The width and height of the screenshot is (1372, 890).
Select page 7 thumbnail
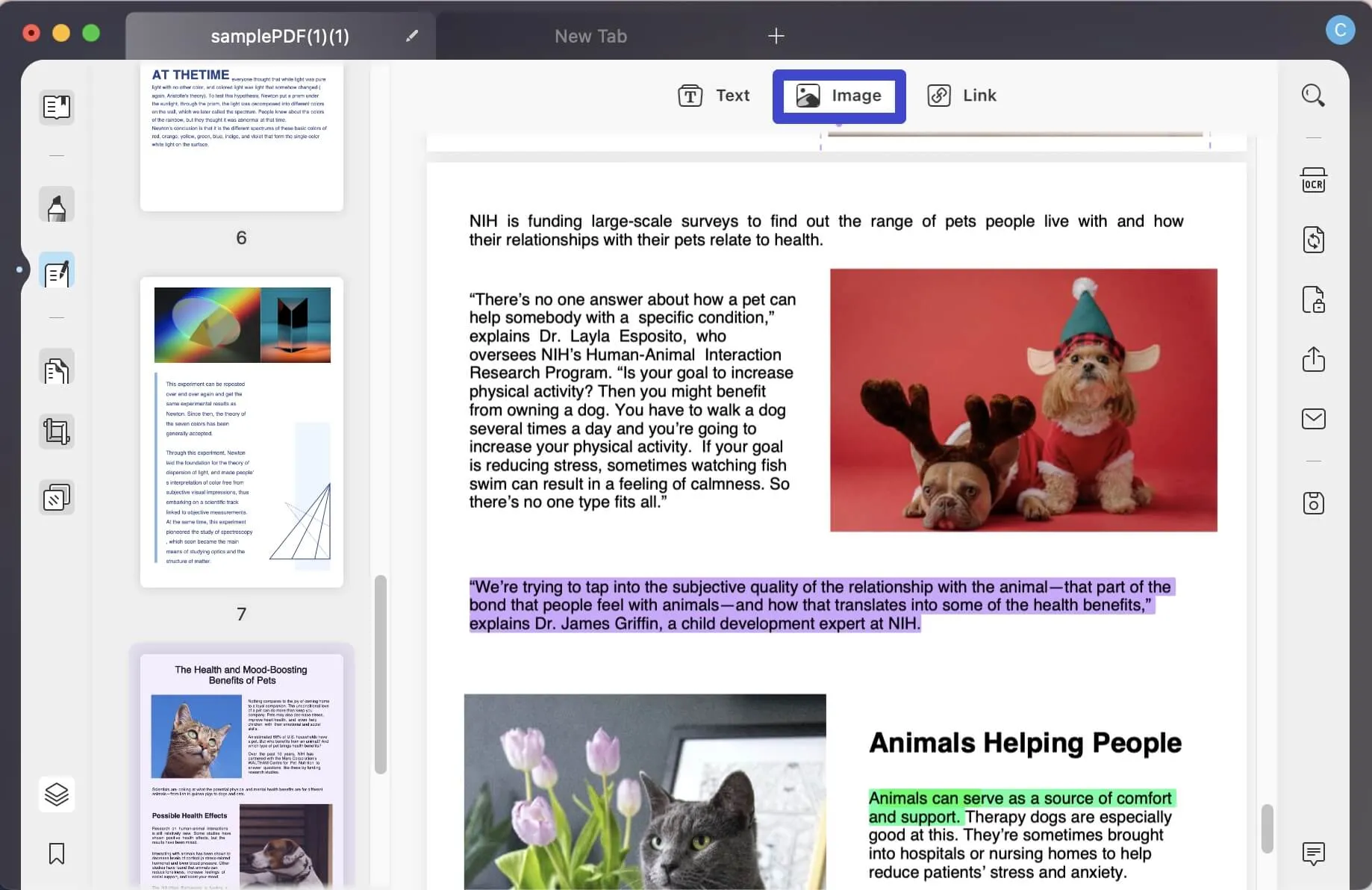[242, 432]
